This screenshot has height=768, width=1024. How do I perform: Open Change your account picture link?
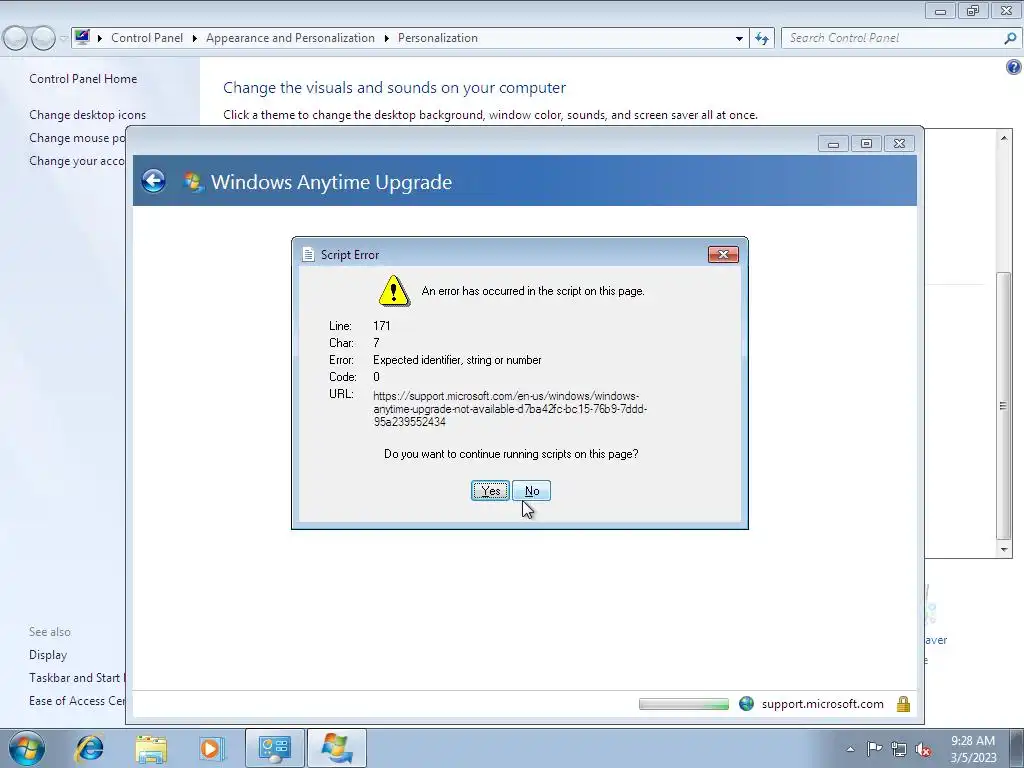(x=77, y=161)
